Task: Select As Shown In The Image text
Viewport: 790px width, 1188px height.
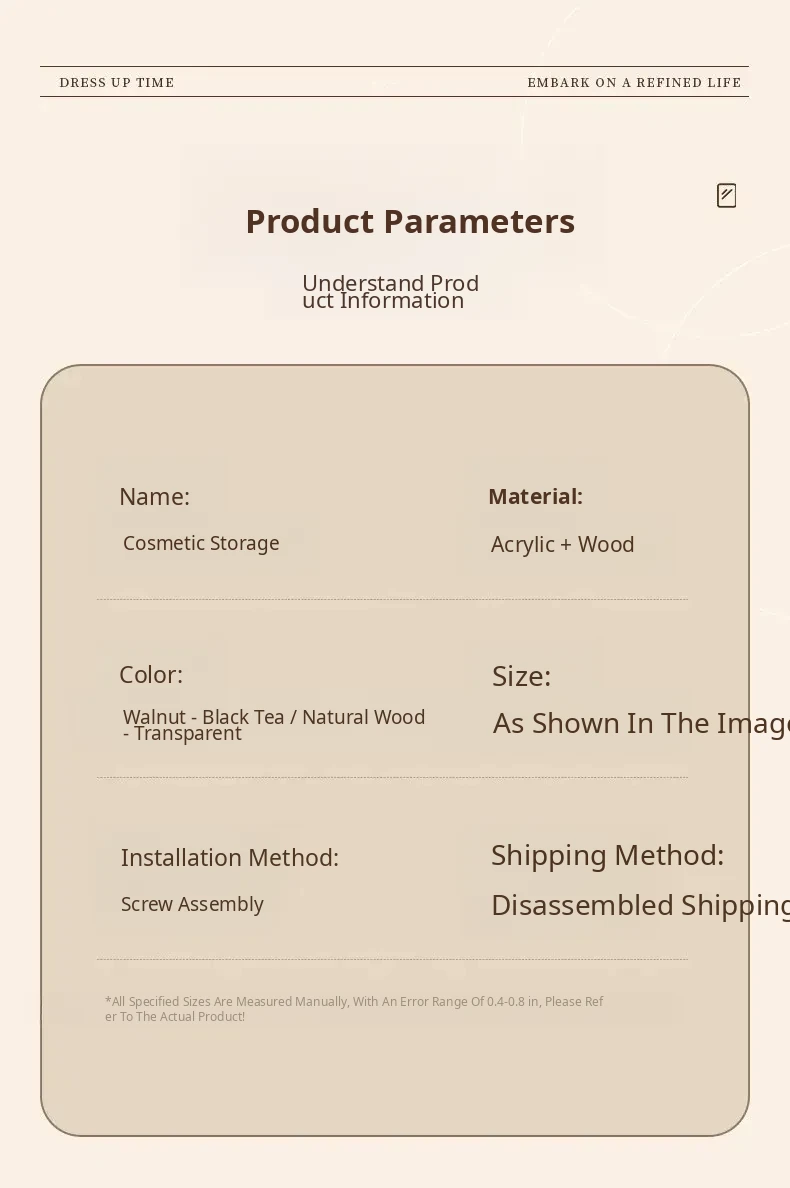Action: coord(640,724)
